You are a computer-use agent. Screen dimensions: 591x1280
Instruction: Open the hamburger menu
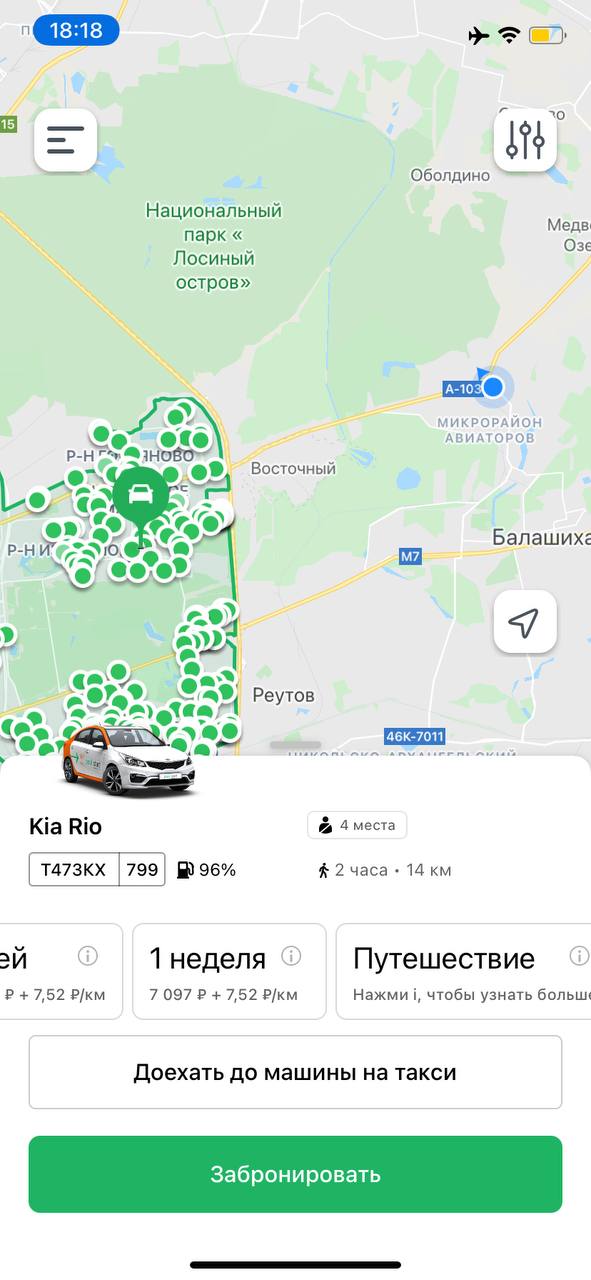pyautogui.click(x=66, y=140)
